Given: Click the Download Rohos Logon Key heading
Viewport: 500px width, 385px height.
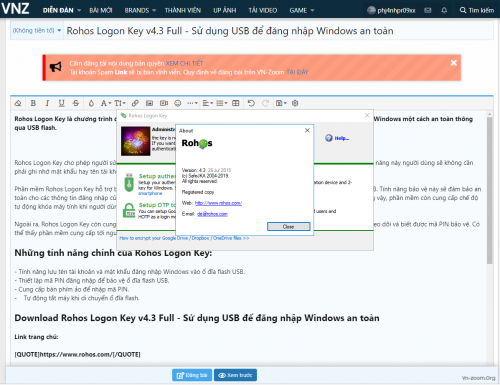Looking at the screenshot, I should [197, 318].
